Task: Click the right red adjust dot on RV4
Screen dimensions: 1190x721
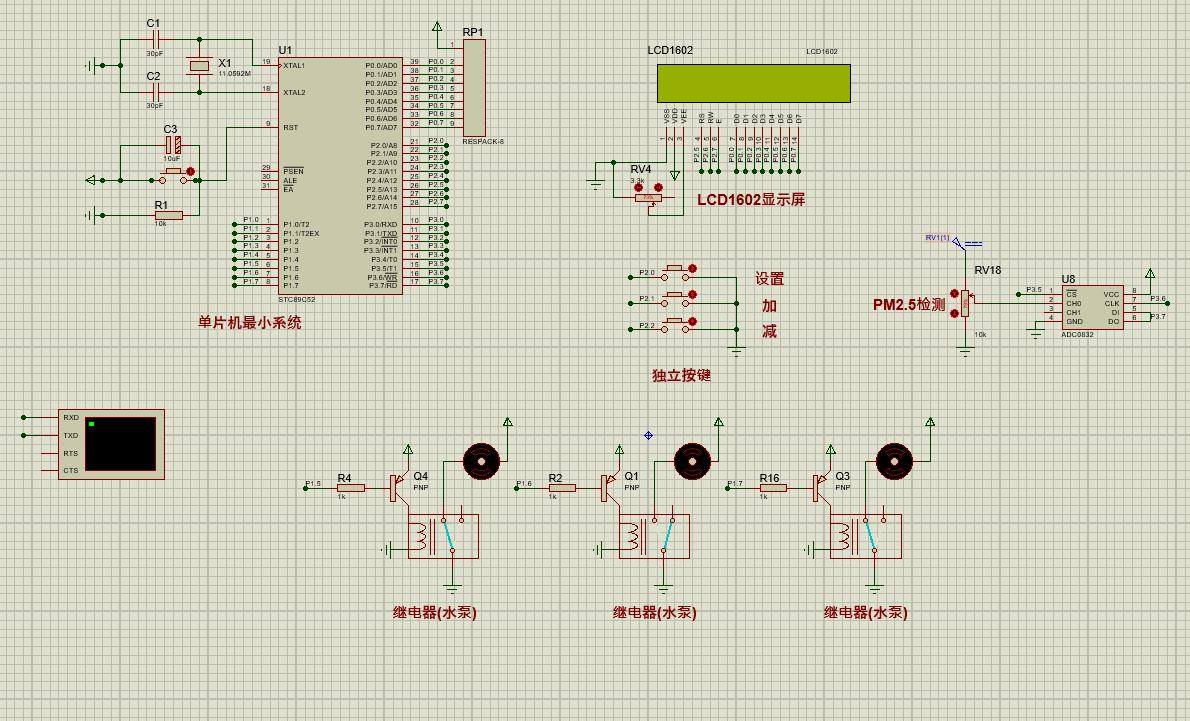Action: (x=658, y=187)
